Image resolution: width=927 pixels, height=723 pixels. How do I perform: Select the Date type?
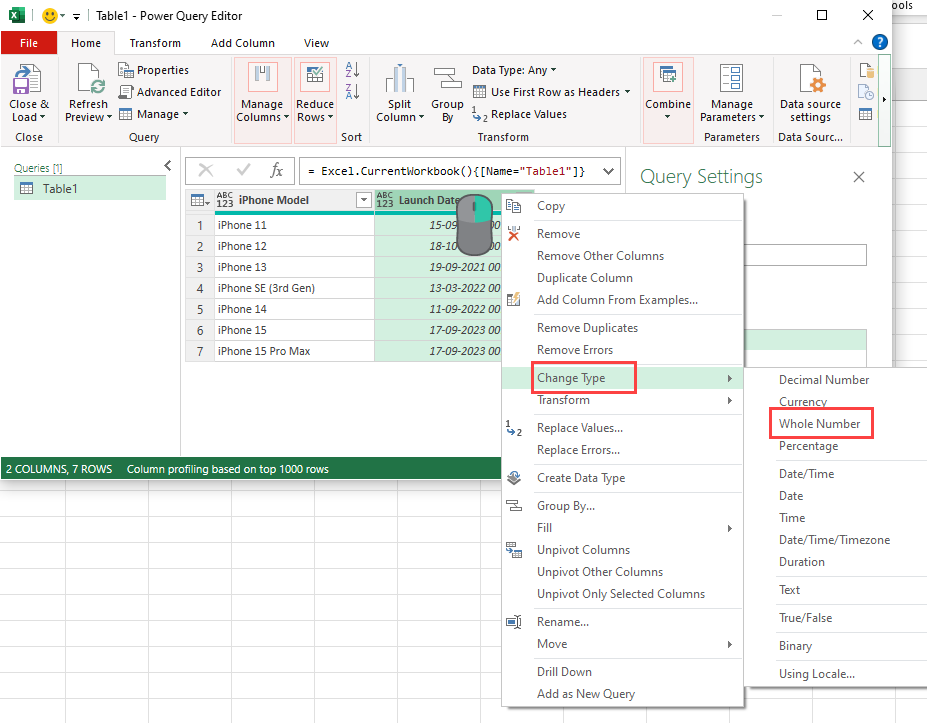[x=791, y=496]
